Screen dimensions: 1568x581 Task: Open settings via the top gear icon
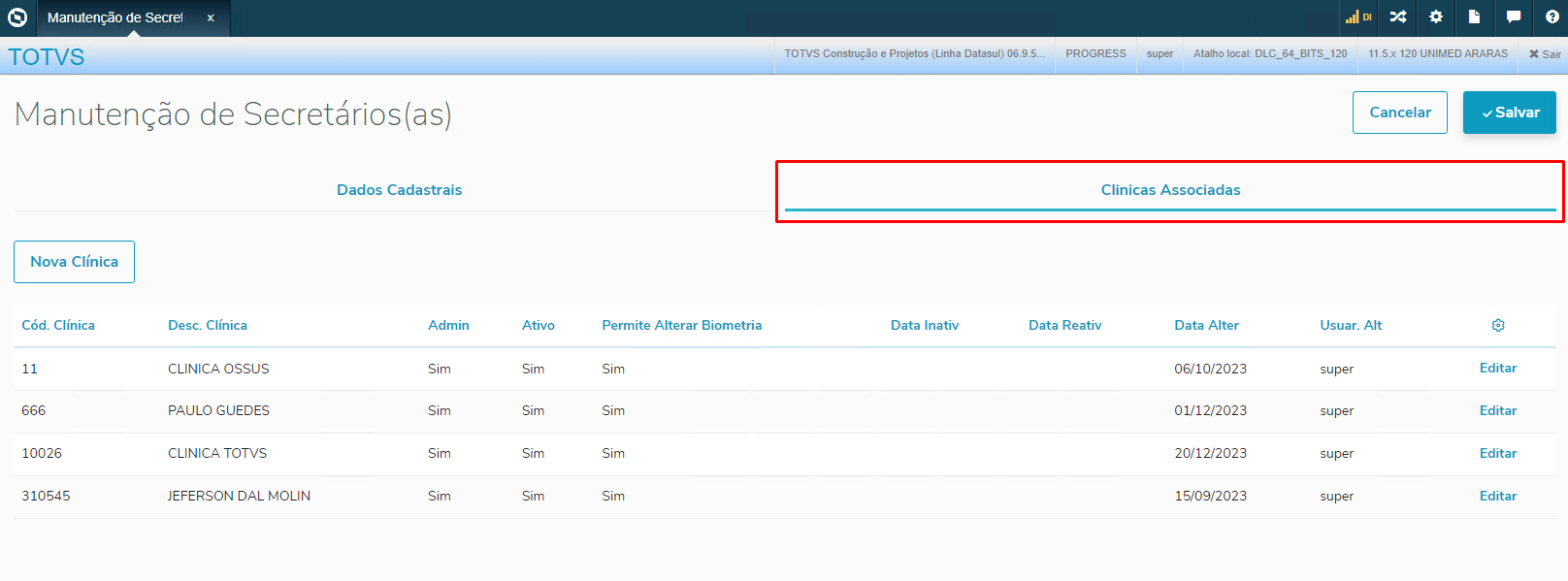(1436, 16)
